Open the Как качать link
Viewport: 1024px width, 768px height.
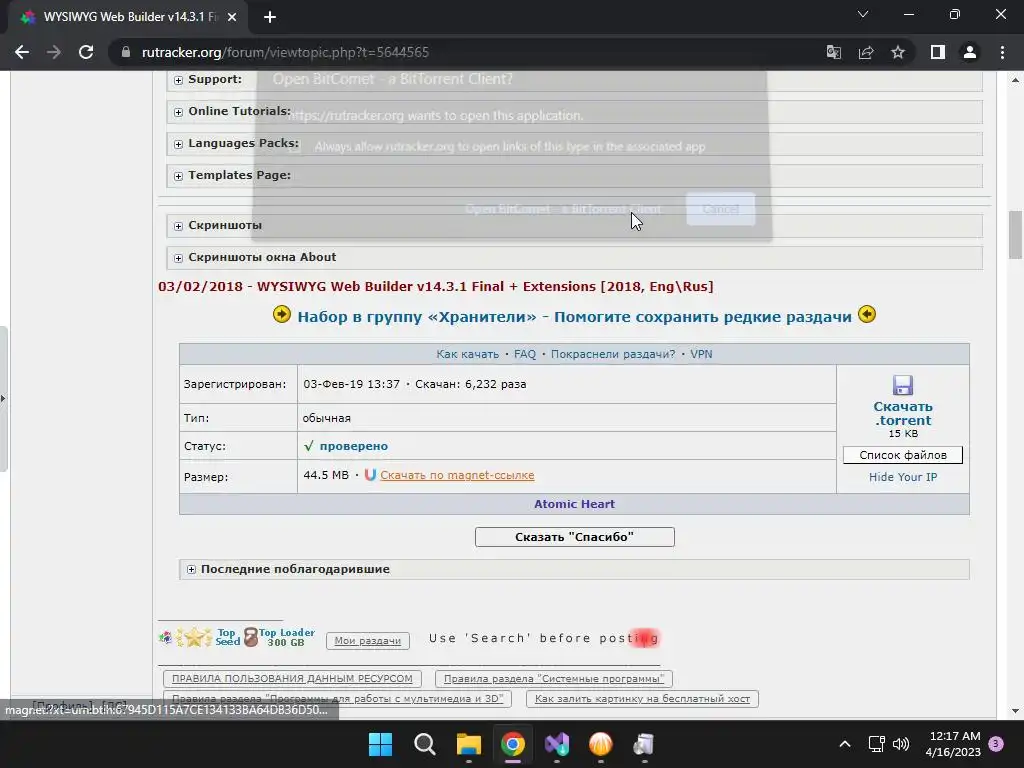468,354
